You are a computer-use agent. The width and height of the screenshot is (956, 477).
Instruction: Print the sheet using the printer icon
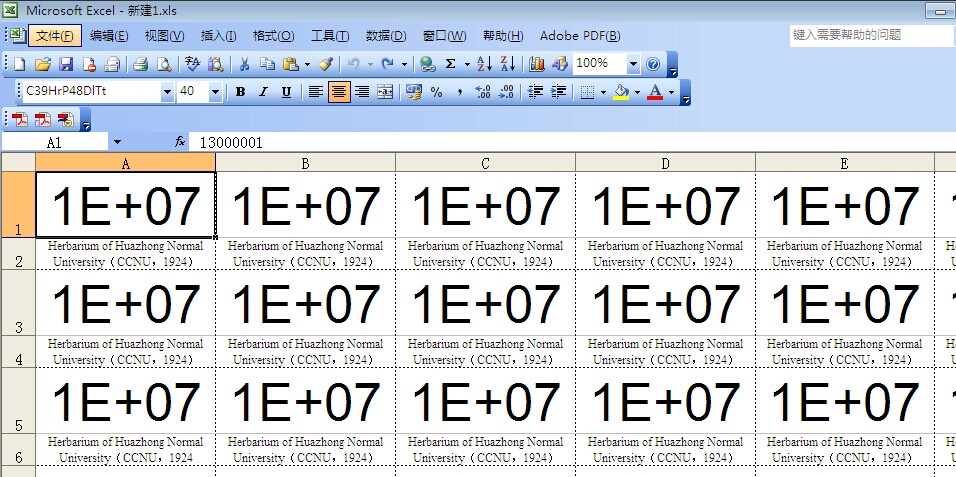(141, 64)
